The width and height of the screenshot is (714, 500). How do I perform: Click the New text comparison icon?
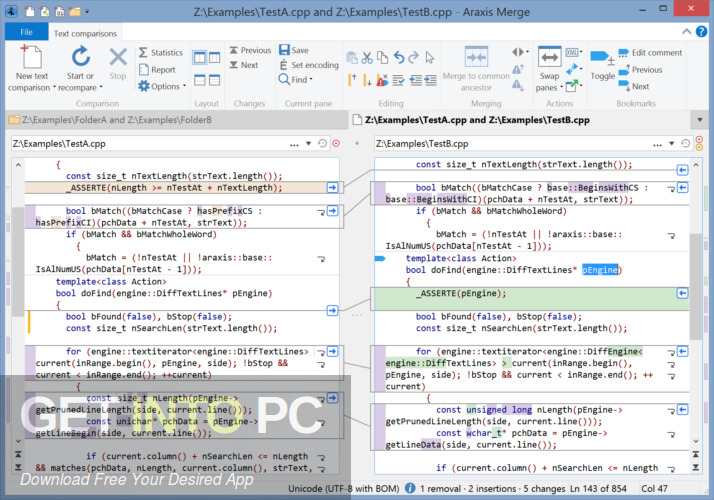click(31, 57)
